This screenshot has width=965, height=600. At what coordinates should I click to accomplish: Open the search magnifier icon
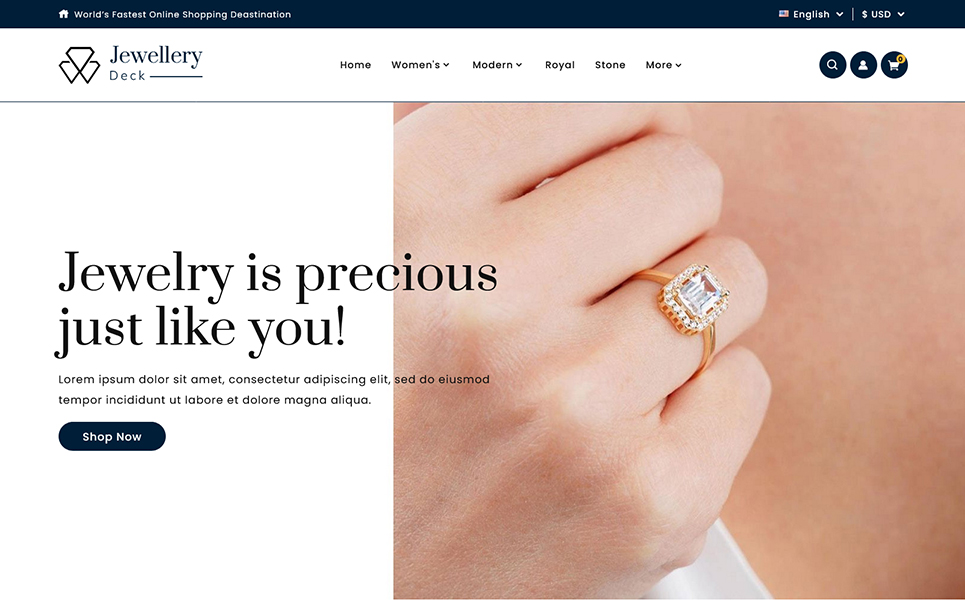coord(832,65)
